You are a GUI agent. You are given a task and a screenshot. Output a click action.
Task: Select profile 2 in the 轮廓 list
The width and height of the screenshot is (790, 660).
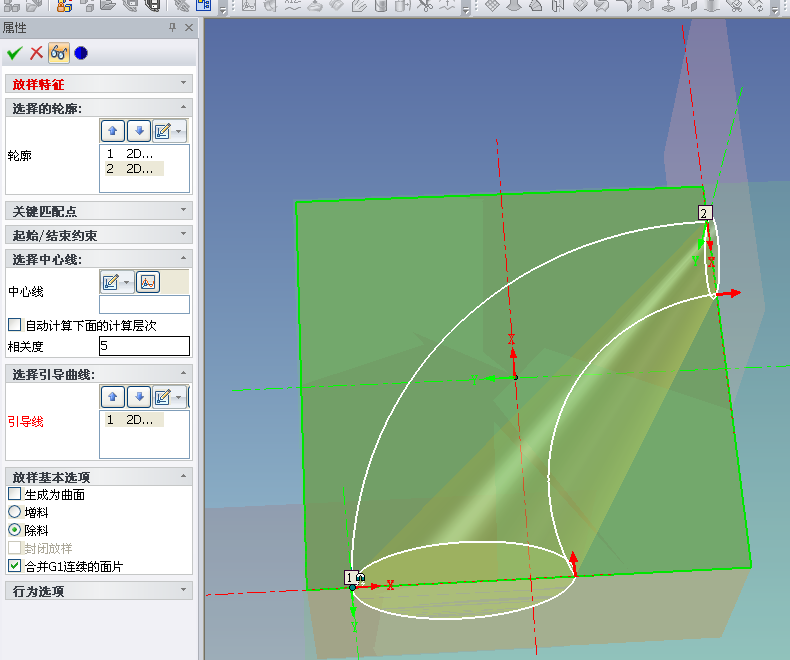(x=133, y=169)
